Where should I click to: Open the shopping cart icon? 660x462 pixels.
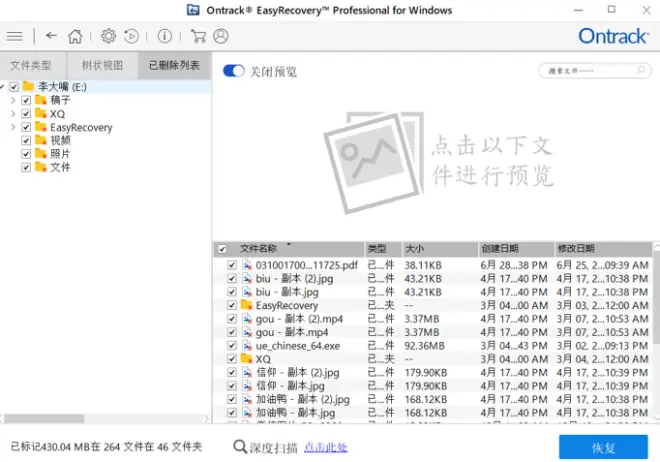coord(198,36)
